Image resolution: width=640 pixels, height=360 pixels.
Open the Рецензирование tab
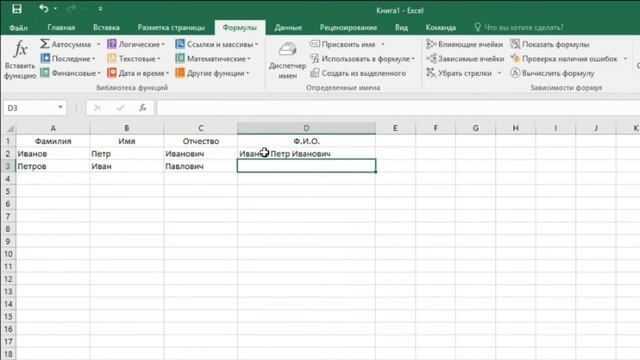click(348, 27)
